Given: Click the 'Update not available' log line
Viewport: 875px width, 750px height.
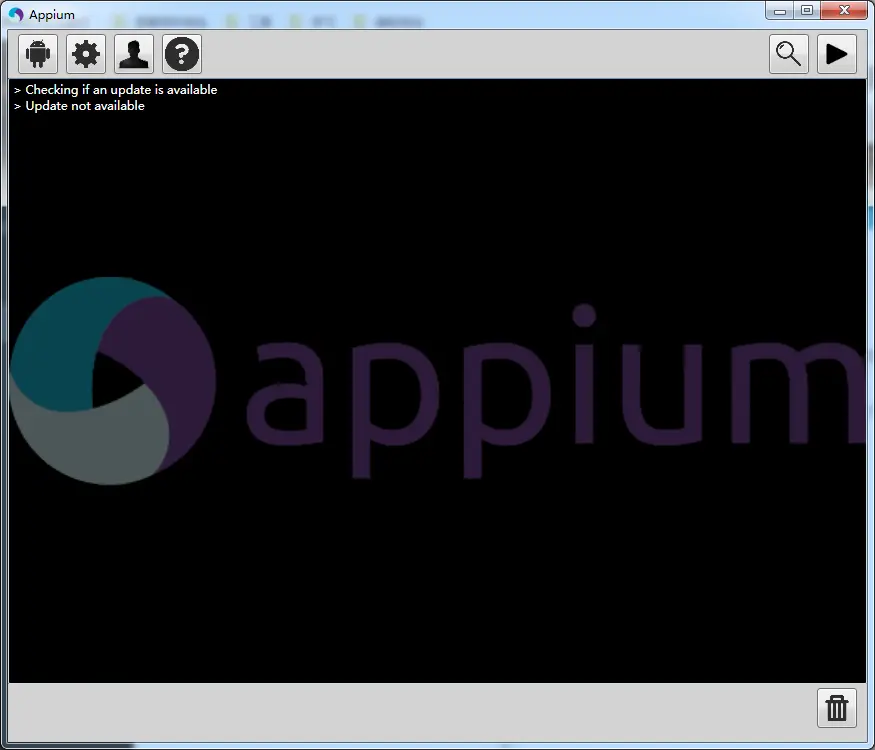Looking at the screenshot, I should click(x=85, y=106).
